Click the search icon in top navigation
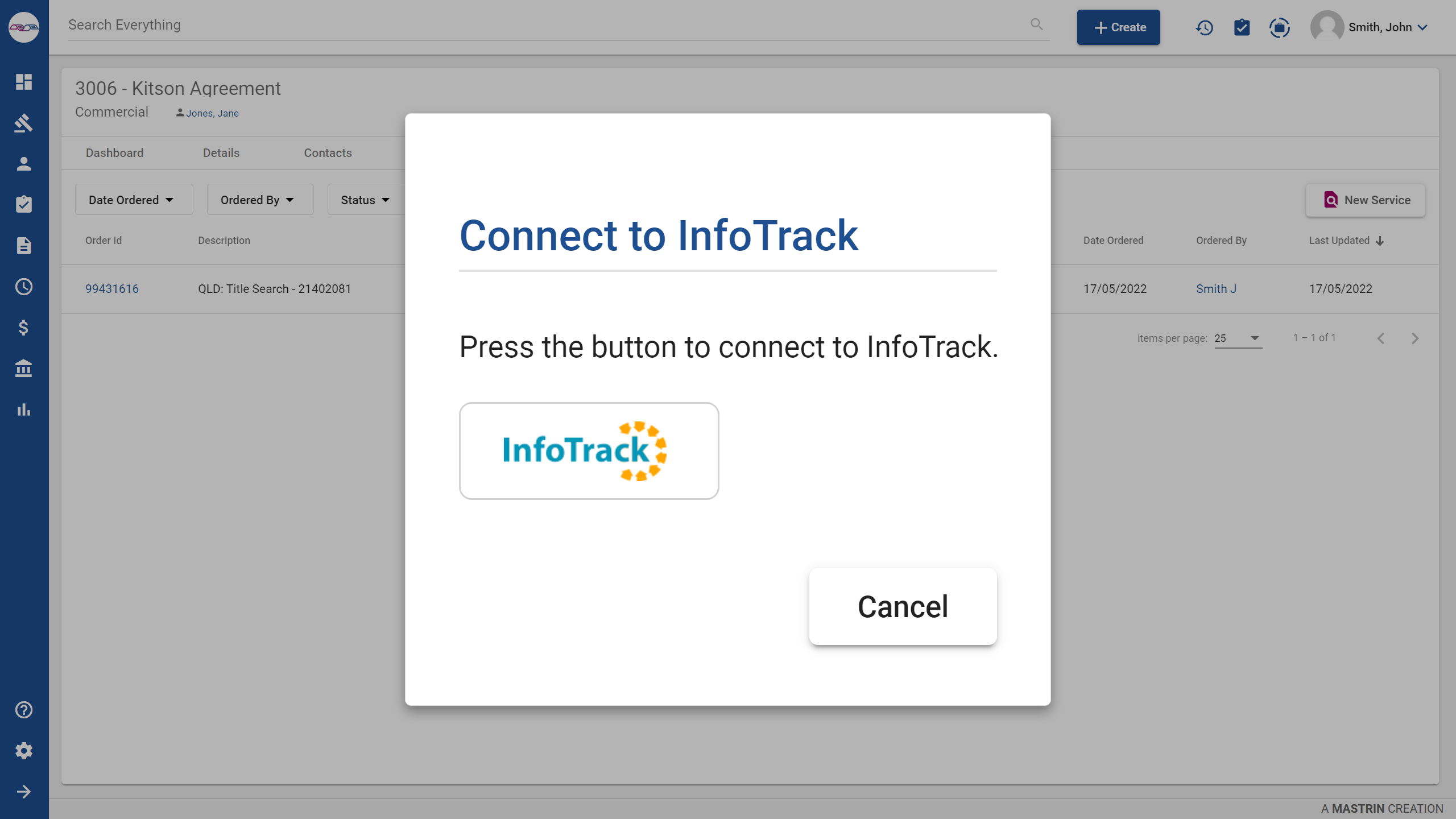Screen dimensions: 1456x819 point(1036,24)
